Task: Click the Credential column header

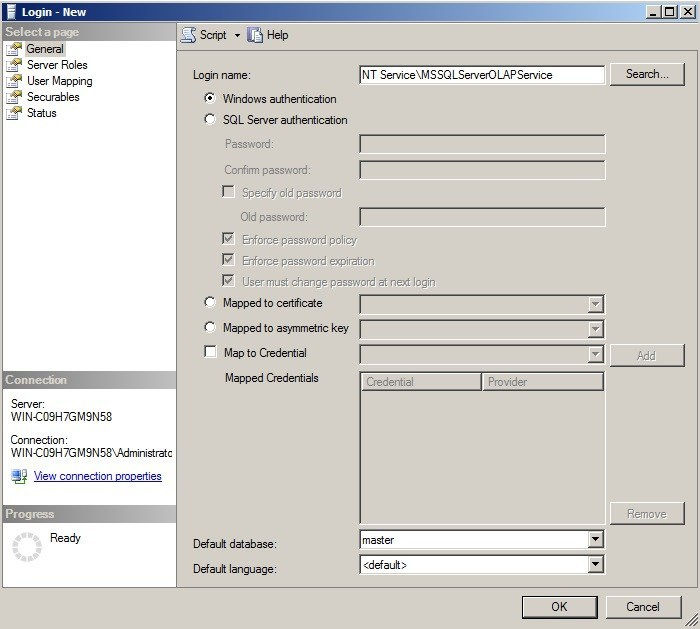Action: pyautogui.click(x=421, y=382)
